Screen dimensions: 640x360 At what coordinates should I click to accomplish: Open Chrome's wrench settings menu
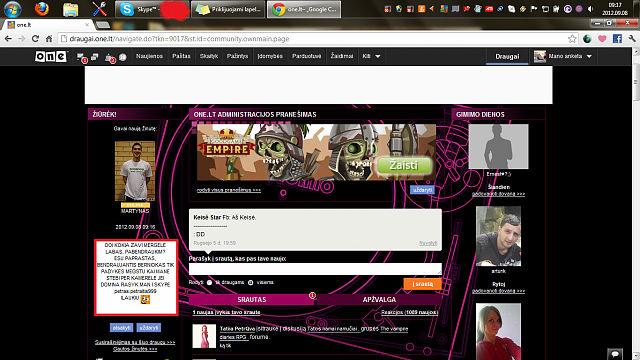(632, 39)
